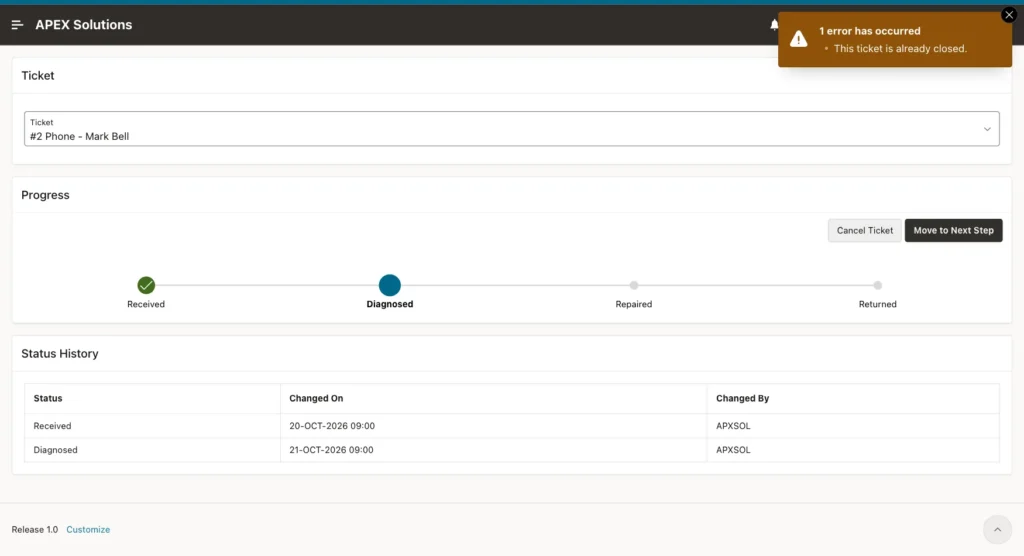The width and height of the screenshot is (1024, 556).
Task: Click the notification bell icon
Action: [x=774, y=25]
